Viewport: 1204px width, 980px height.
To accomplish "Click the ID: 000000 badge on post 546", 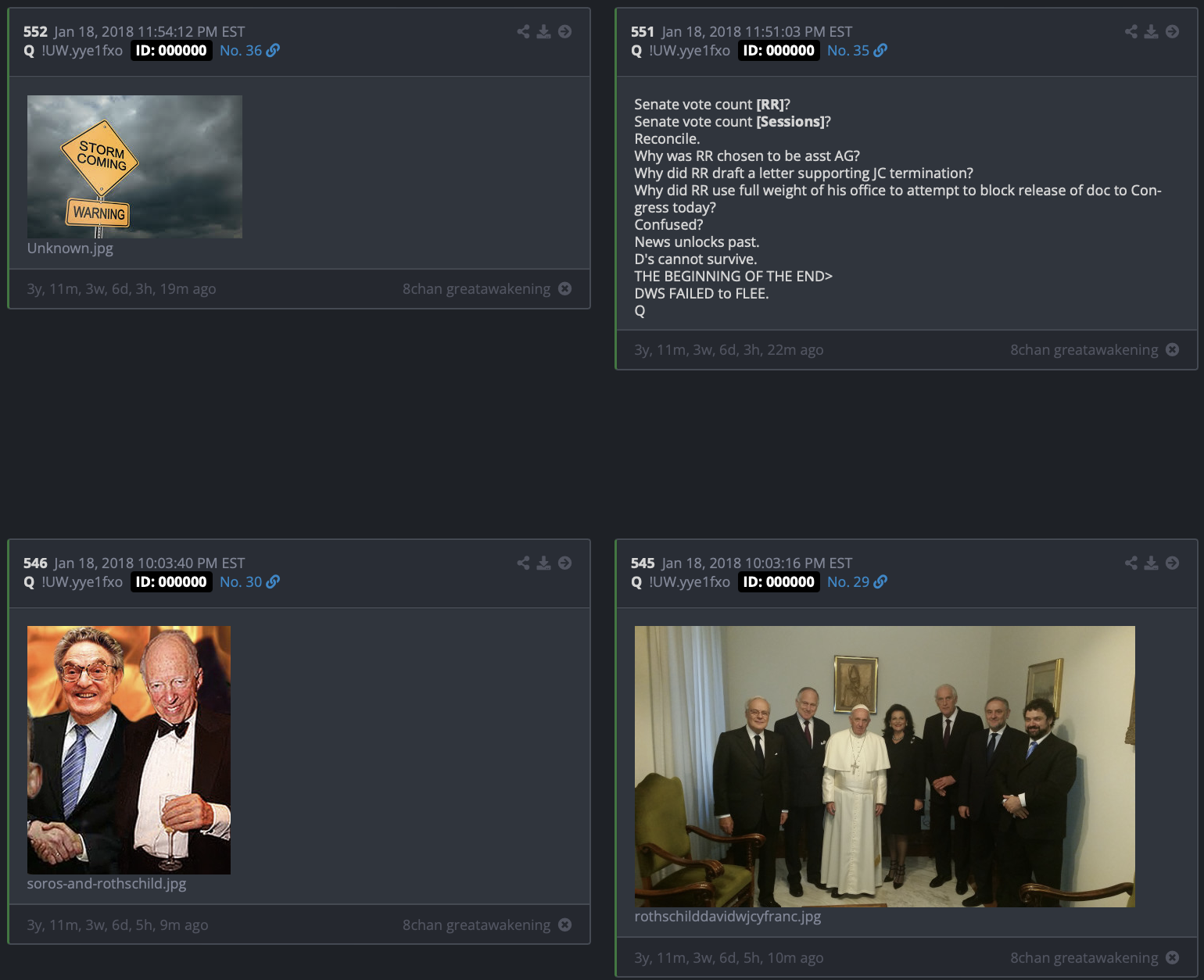I will coord(171,581).
